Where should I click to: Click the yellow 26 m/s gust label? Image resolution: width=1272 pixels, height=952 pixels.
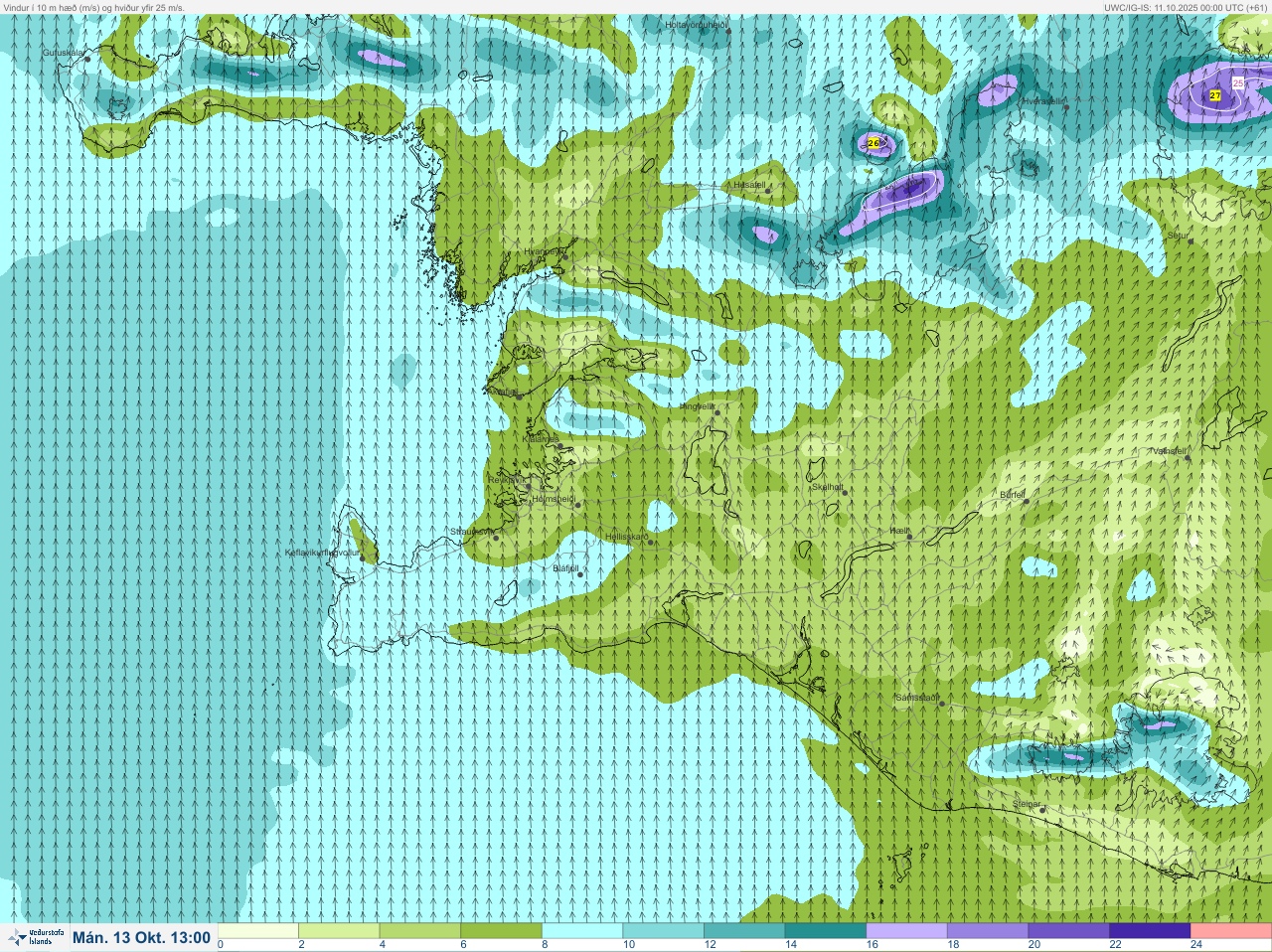pos(874,143)
